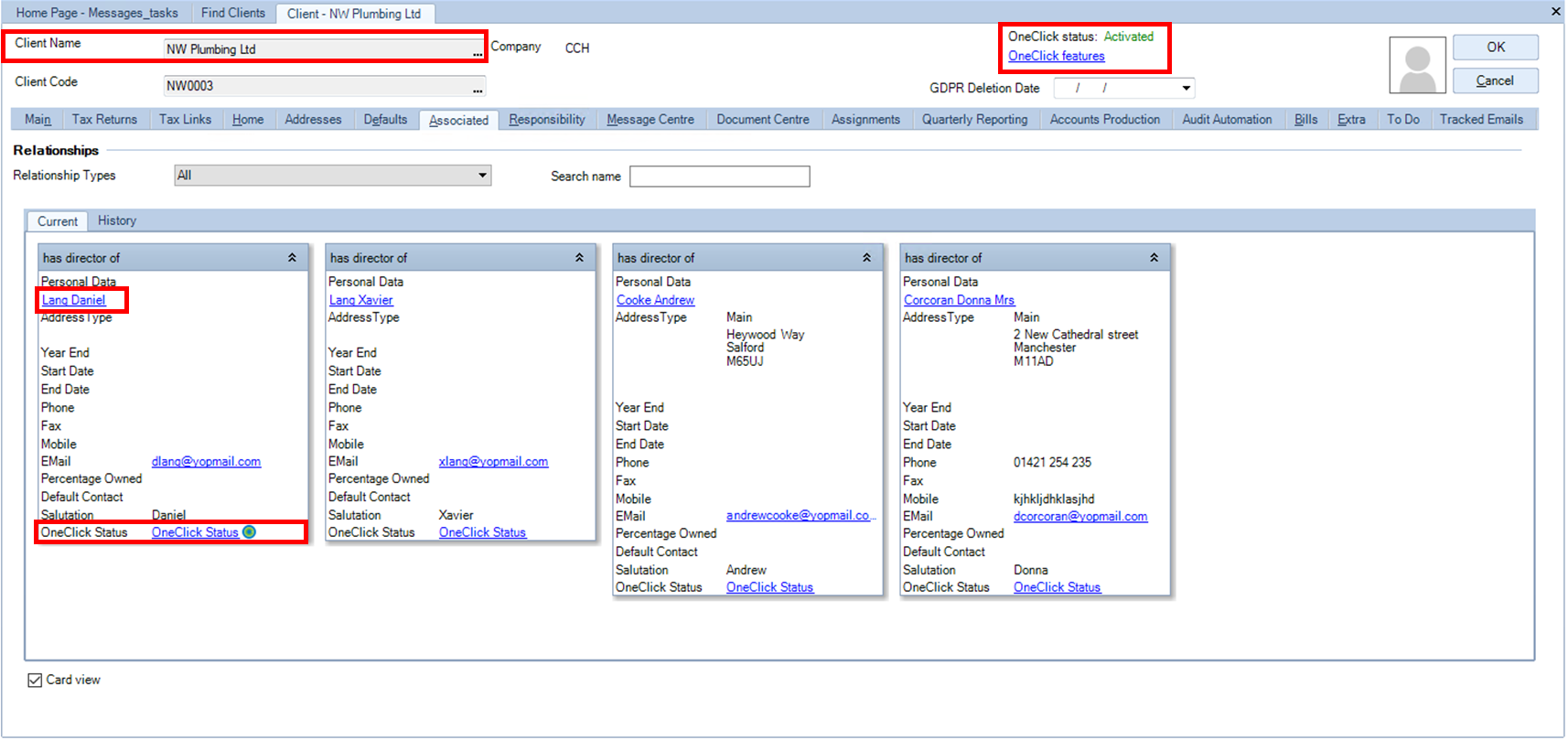This screenshot has width=1568, height=740.
Task: Switch to the Audit Automation tab
Action: click(x=1227, y=120)
